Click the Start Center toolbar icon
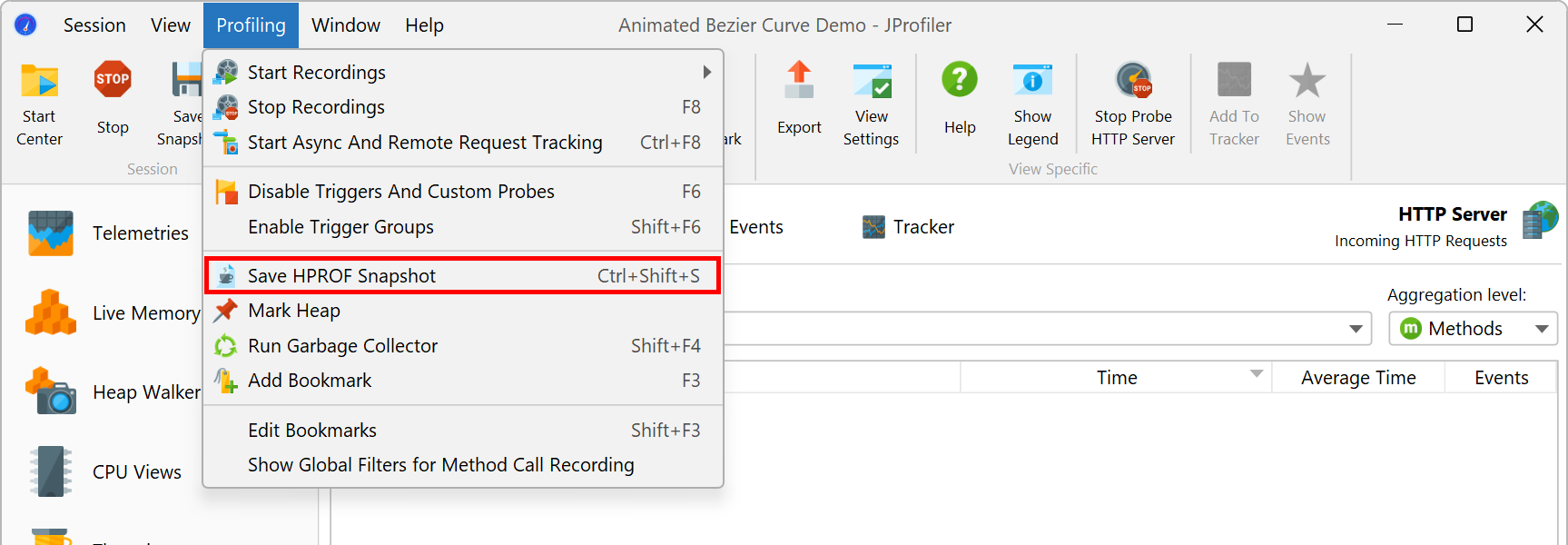This screenshot has height=545, width=1568. (39, 82)
